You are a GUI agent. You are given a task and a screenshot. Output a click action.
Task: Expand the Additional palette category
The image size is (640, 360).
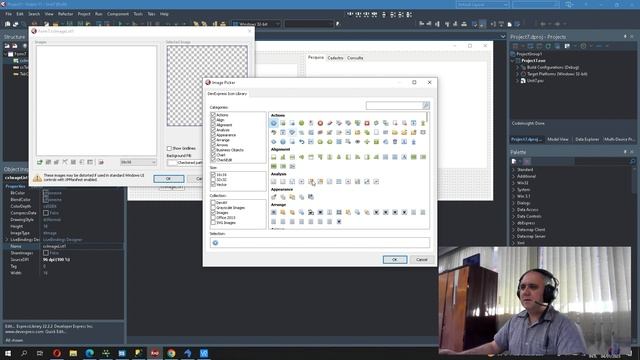513,176
